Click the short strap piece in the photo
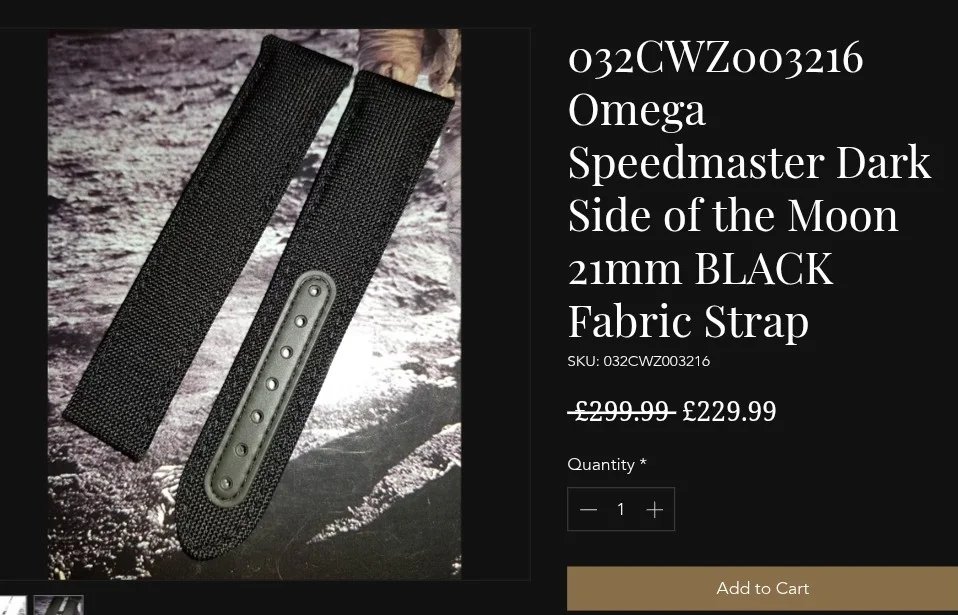The height and width of the screenshot is (615, 958). point(208,247)
